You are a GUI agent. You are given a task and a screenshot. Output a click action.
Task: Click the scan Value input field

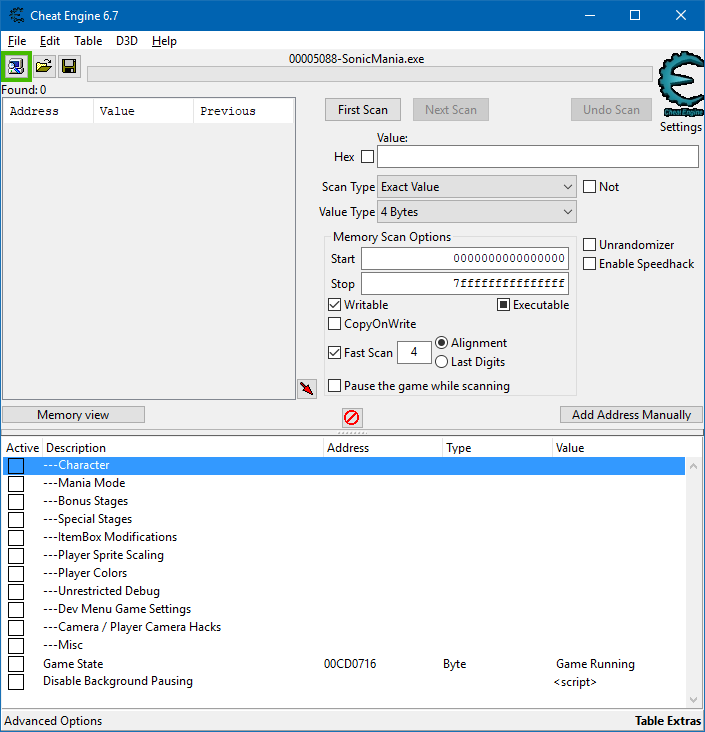pyautogui.click(x=537, y=157)
